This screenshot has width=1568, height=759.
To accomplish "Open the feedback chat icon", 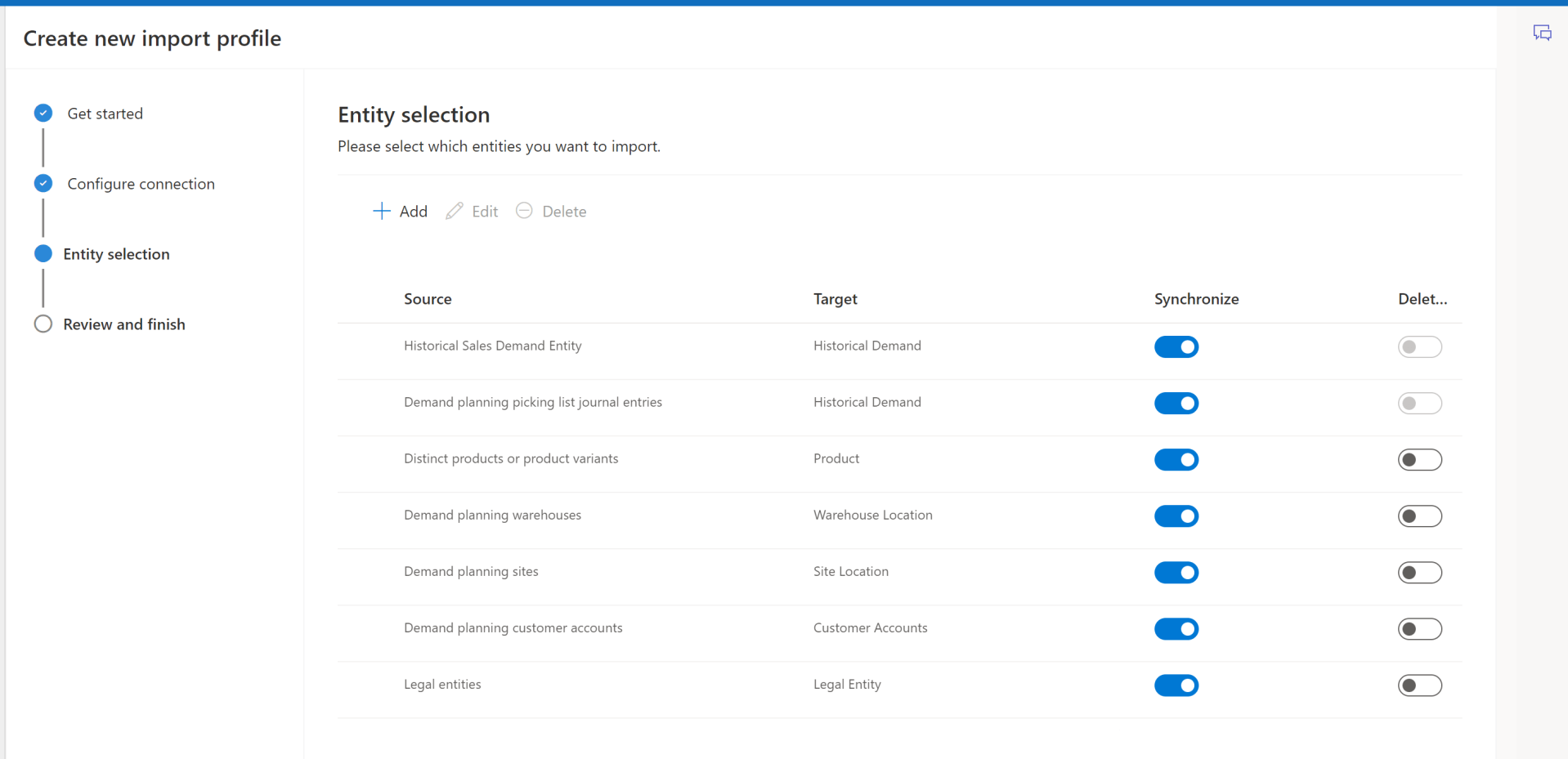I will pyautogui.click(x=1542, y=33).
